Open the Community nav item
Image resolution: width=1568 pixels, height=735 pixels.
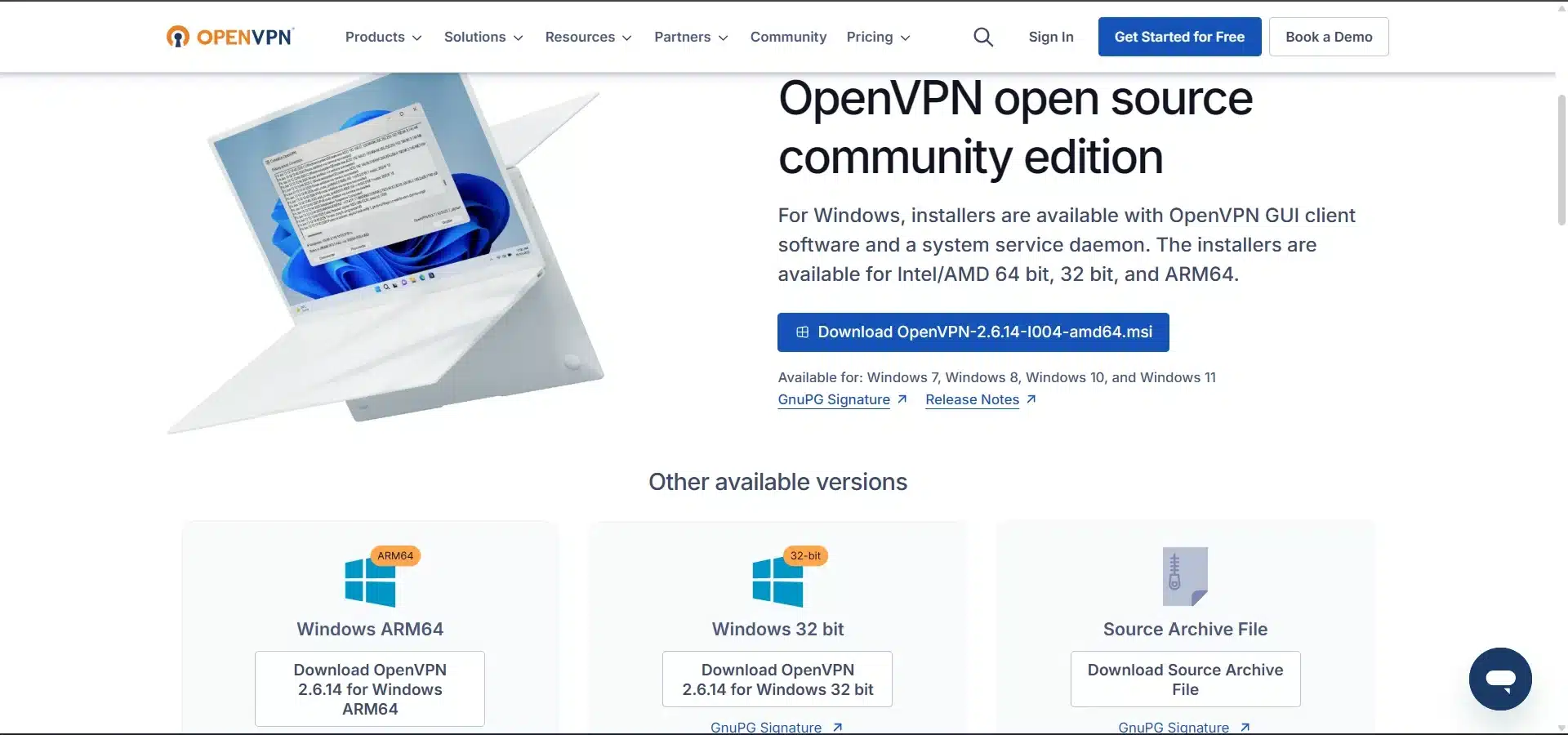(788, 37)
